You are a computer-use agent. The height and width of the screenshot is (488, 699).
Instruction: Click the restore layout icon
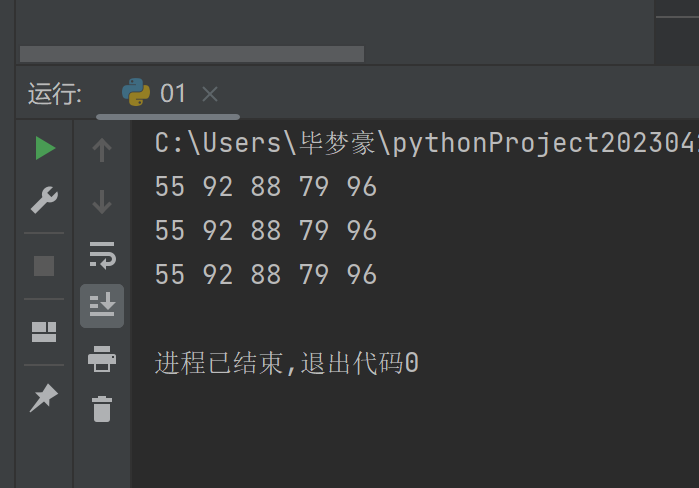point(44,332)
